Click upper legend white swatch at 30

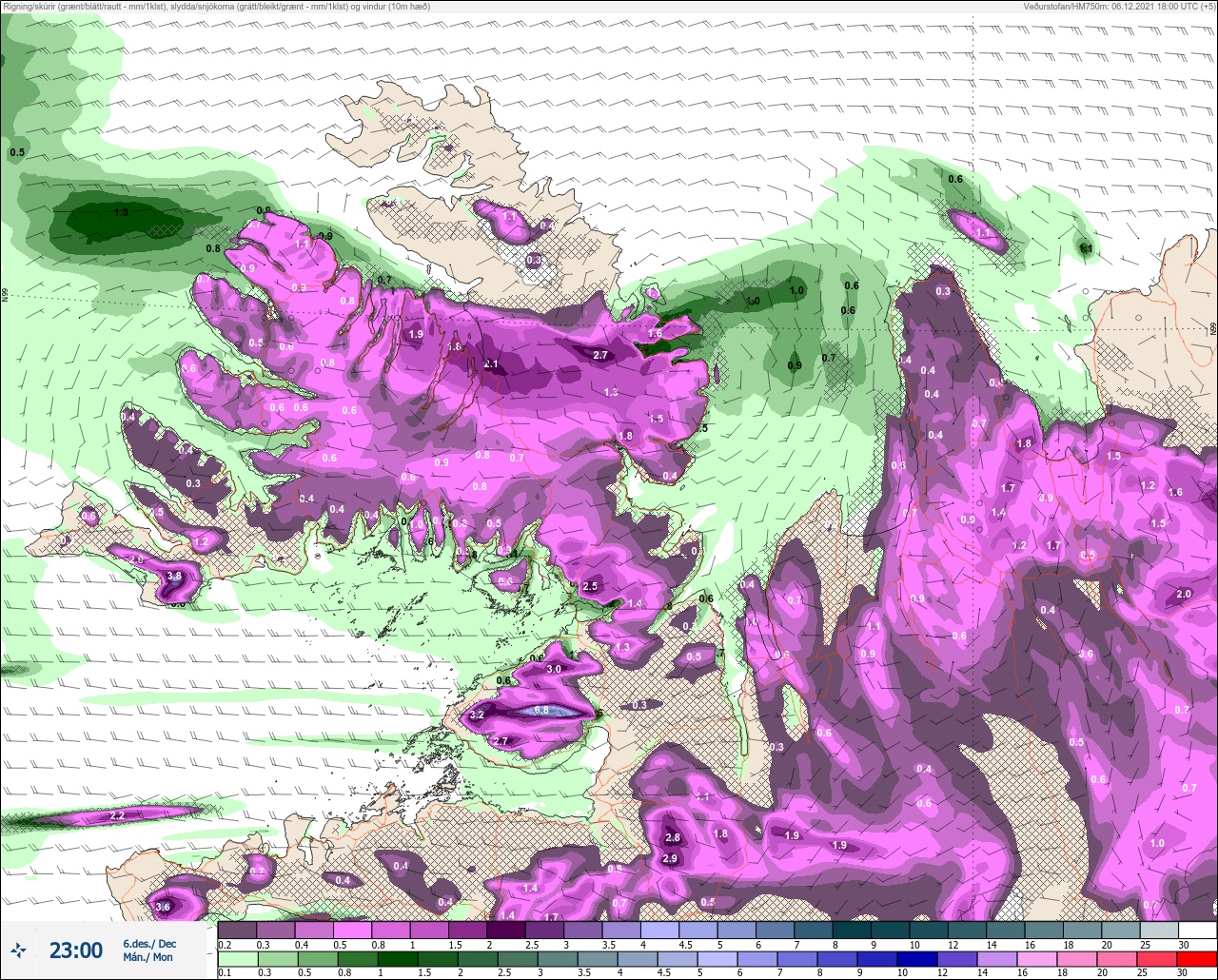(x=1198, y=931)
